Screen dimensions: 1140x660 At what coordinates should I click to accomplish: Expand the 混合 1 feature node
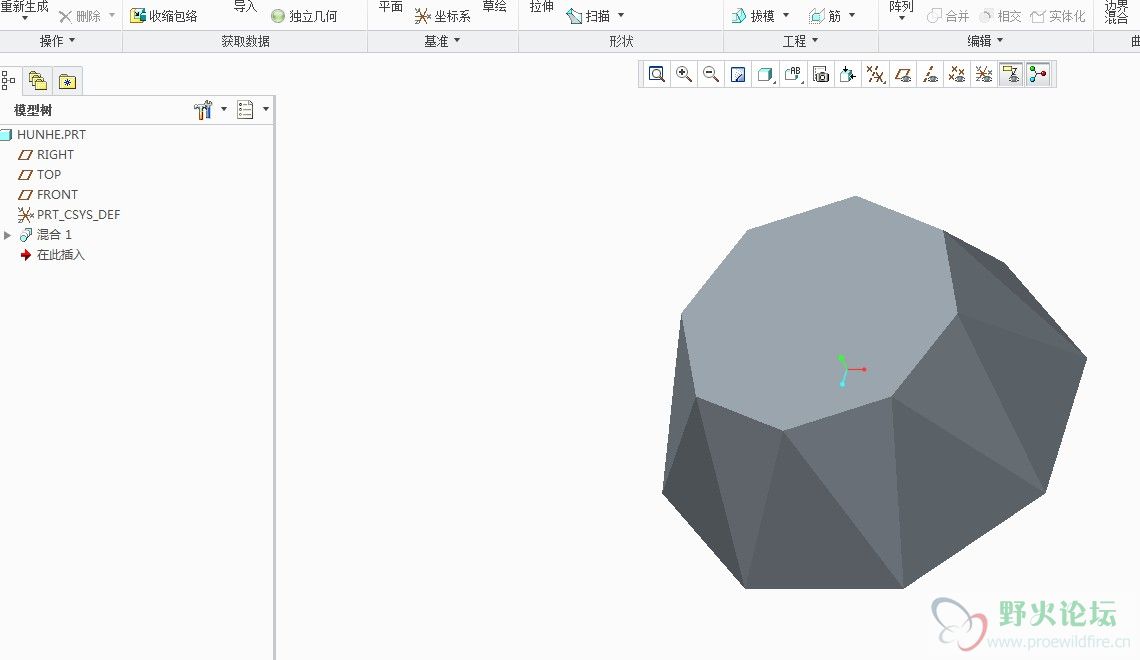click(7, 235)
